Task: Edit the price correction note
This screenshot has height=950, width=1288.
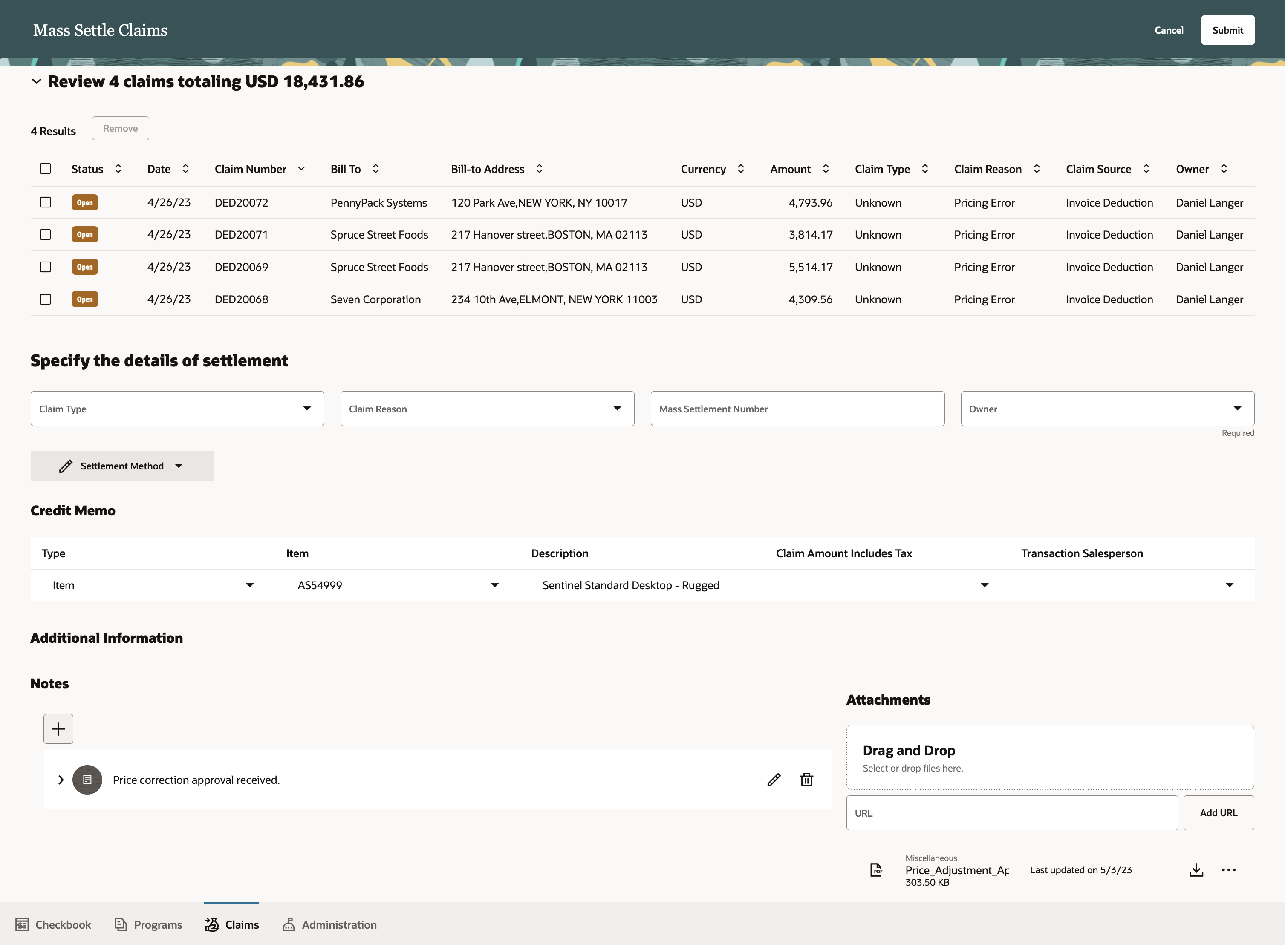Action: (x=774, y=780)
